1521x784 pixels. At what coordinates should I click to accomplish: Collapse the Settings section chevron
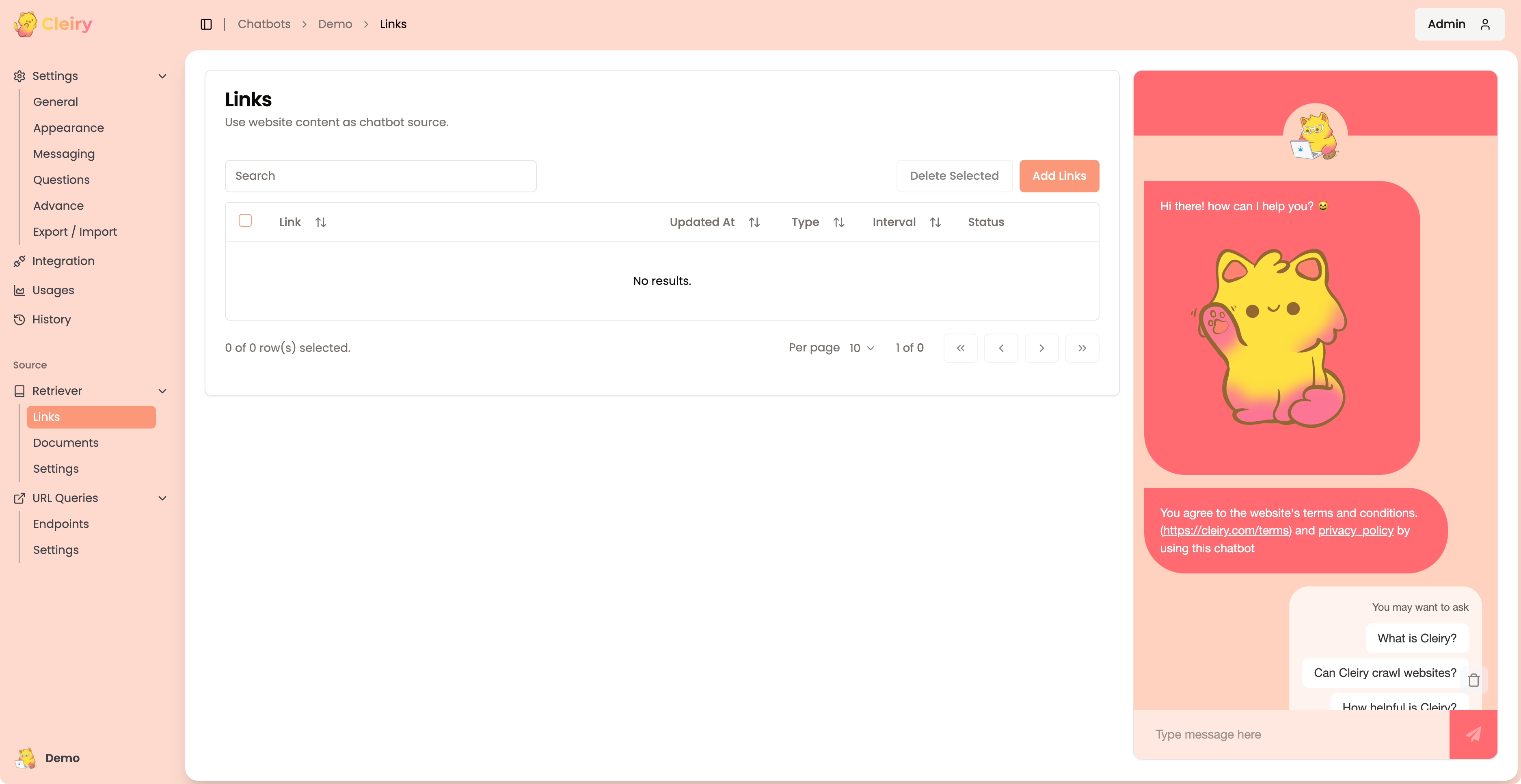coord(162,76)
